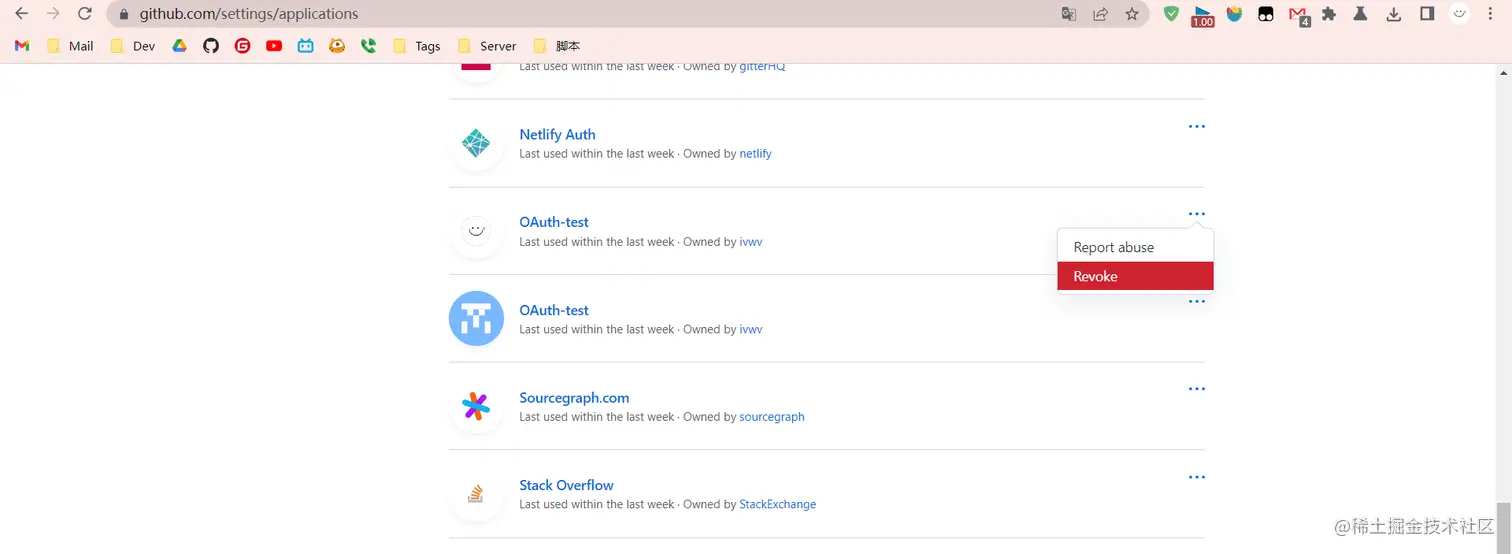The height and width of the screenshot is (554, 1512).
Task: Open the Tampermonkey extension icon
Action: pyautogui.click(x=1266, y=14)
